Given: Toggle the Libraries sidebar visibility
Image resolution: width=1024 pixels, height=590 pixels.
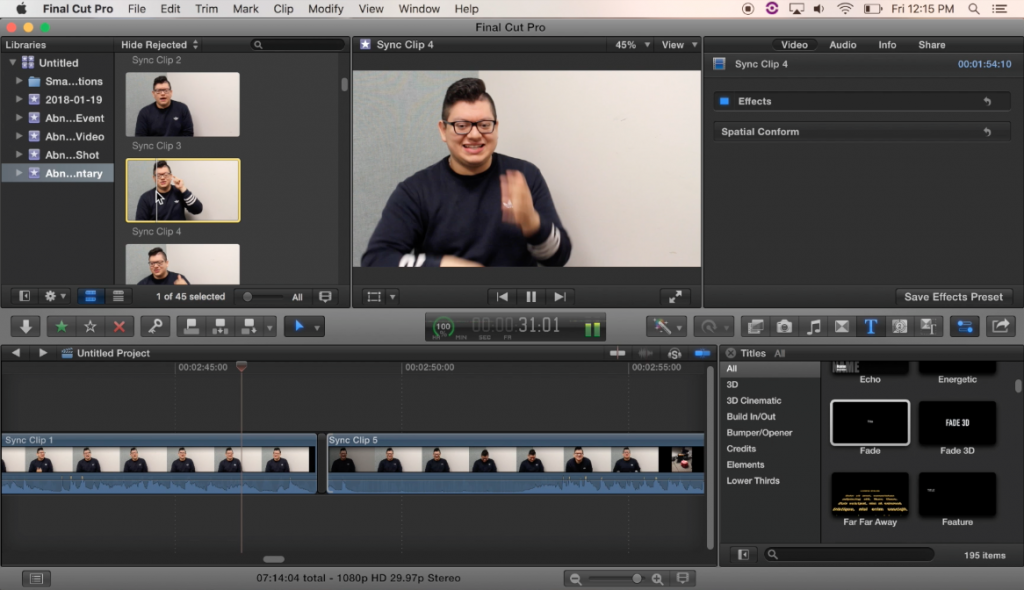Looking at the screenshot, I should click(x=24, y=297).
